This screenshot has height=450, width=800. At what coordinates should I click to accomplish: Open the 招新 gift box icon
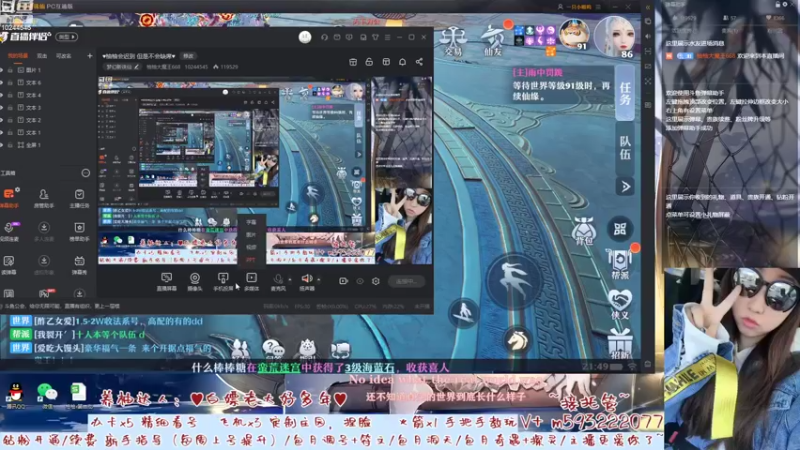point(620,343)
